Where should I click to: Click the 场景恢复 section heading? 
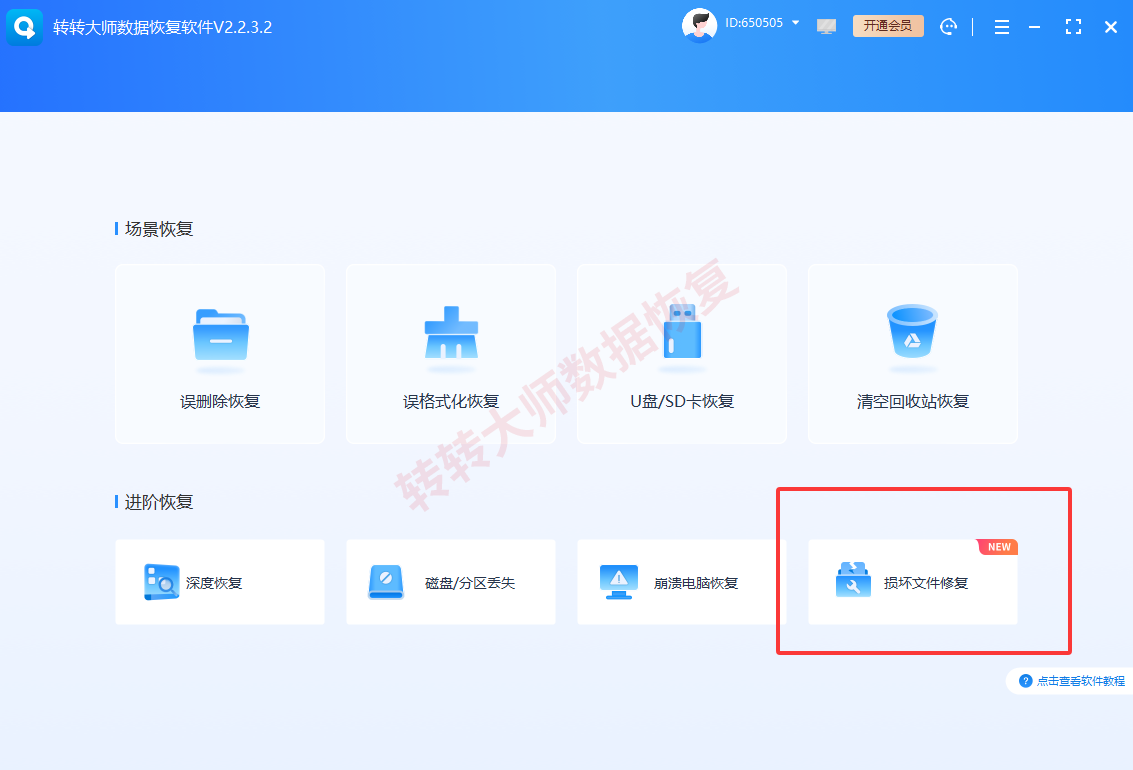[159, 229]
